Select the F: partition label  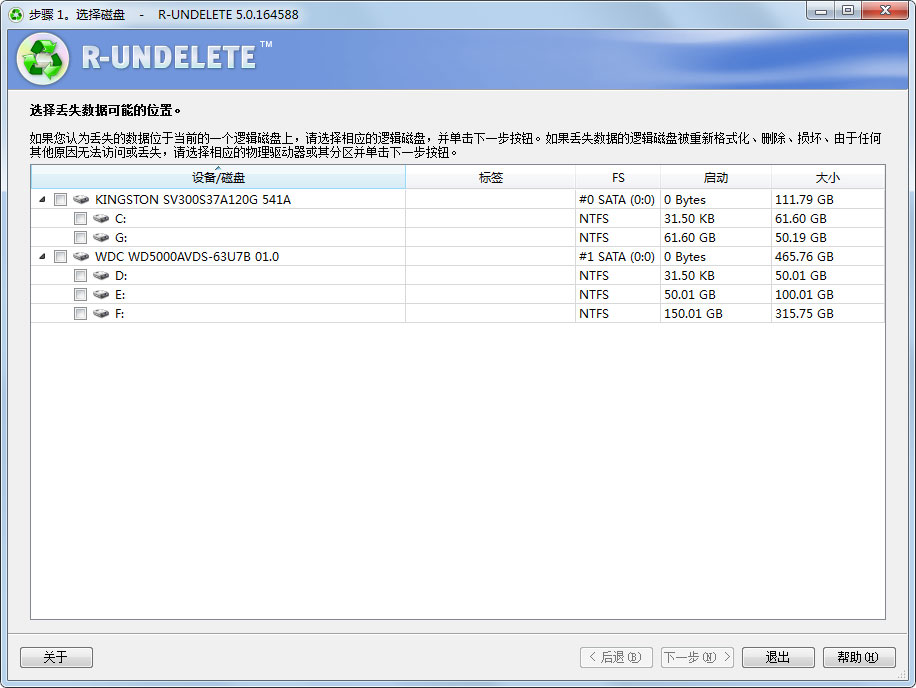[119, 314]
